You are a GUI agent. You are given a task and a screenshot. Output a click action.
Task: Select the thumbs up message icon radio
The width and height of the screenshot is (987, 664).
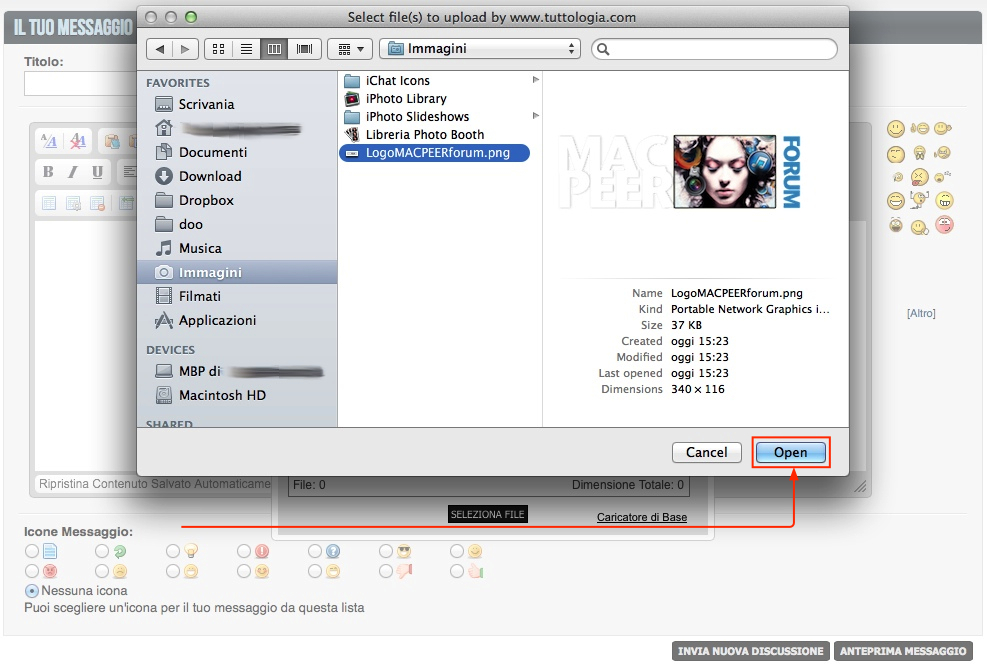[457, 571]
